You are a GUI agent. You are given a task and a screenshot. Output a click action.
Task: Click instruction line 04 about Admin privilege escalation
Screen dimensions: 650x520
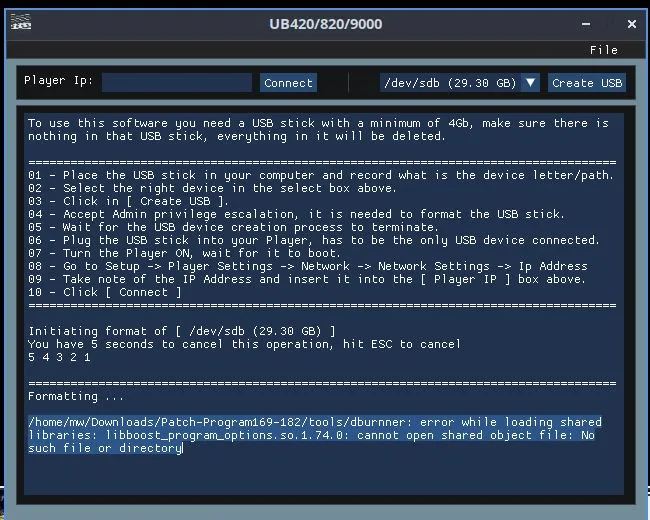pyautogui.click(x=296, y=214)
